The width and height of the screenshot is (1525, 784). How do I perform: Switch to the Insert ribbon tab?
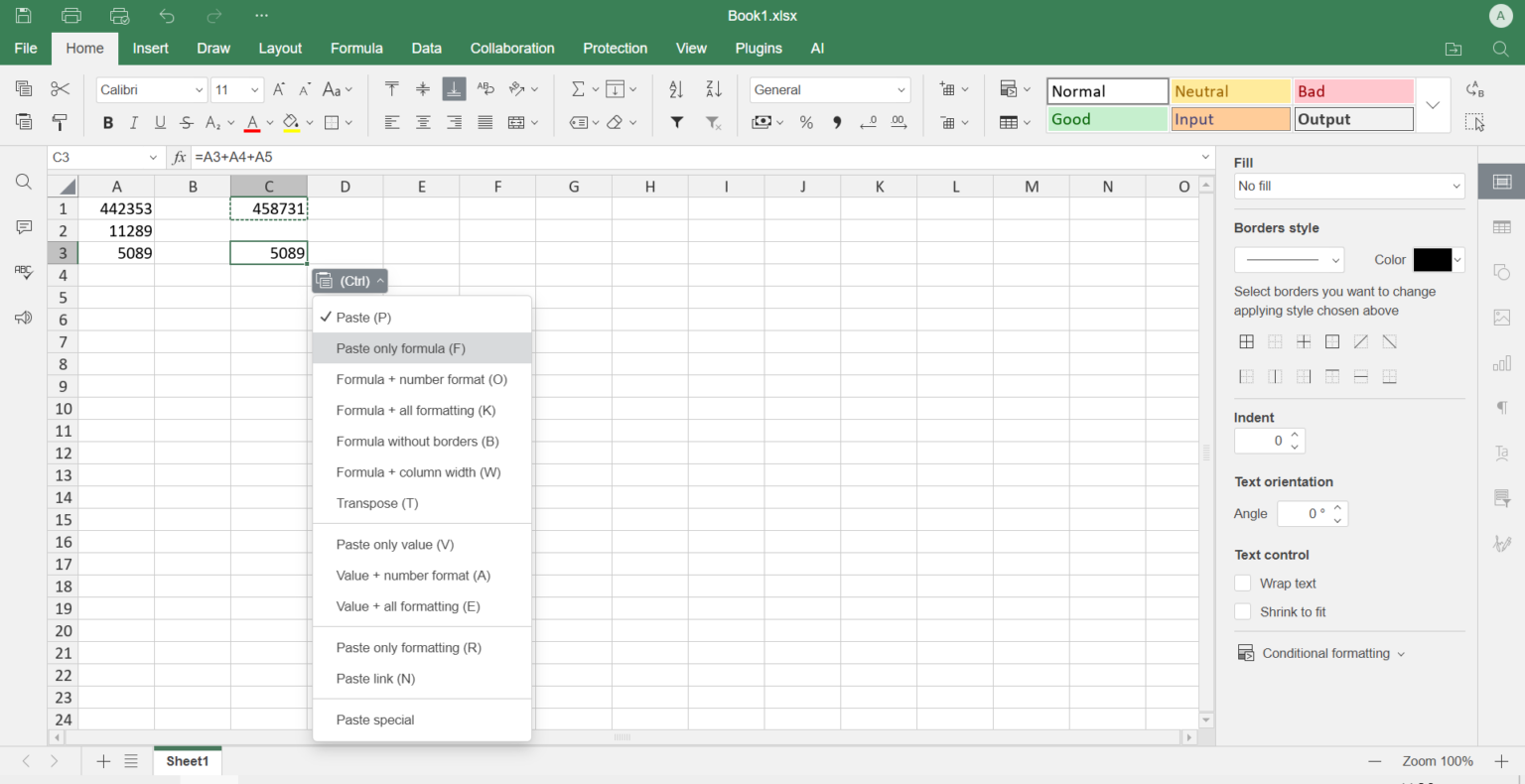(x=150, y=48)
